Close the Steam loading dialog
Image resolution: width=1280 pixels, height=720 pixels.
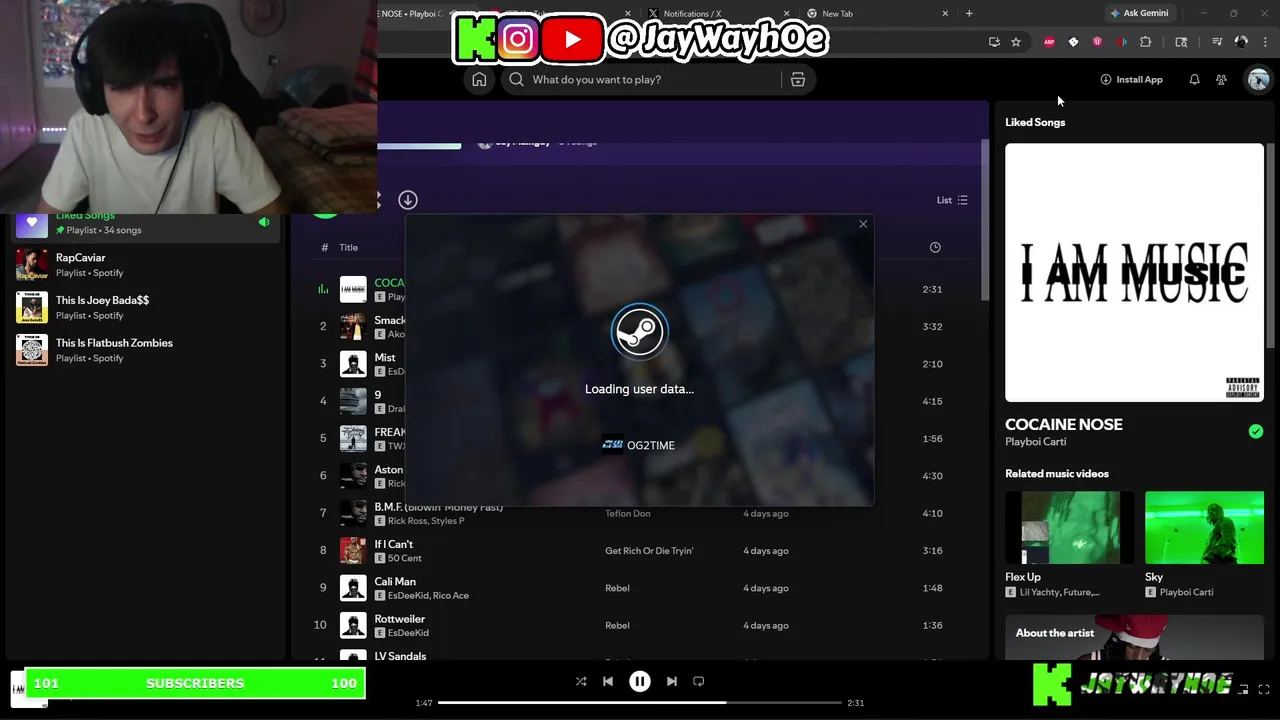[863, 224]
